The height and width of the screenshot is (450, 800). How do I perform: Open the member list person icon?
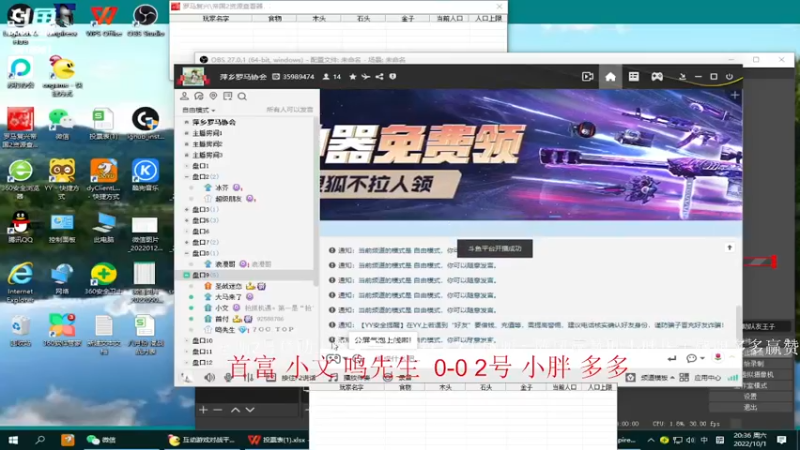pyautogui.click(x=184, y=96)
